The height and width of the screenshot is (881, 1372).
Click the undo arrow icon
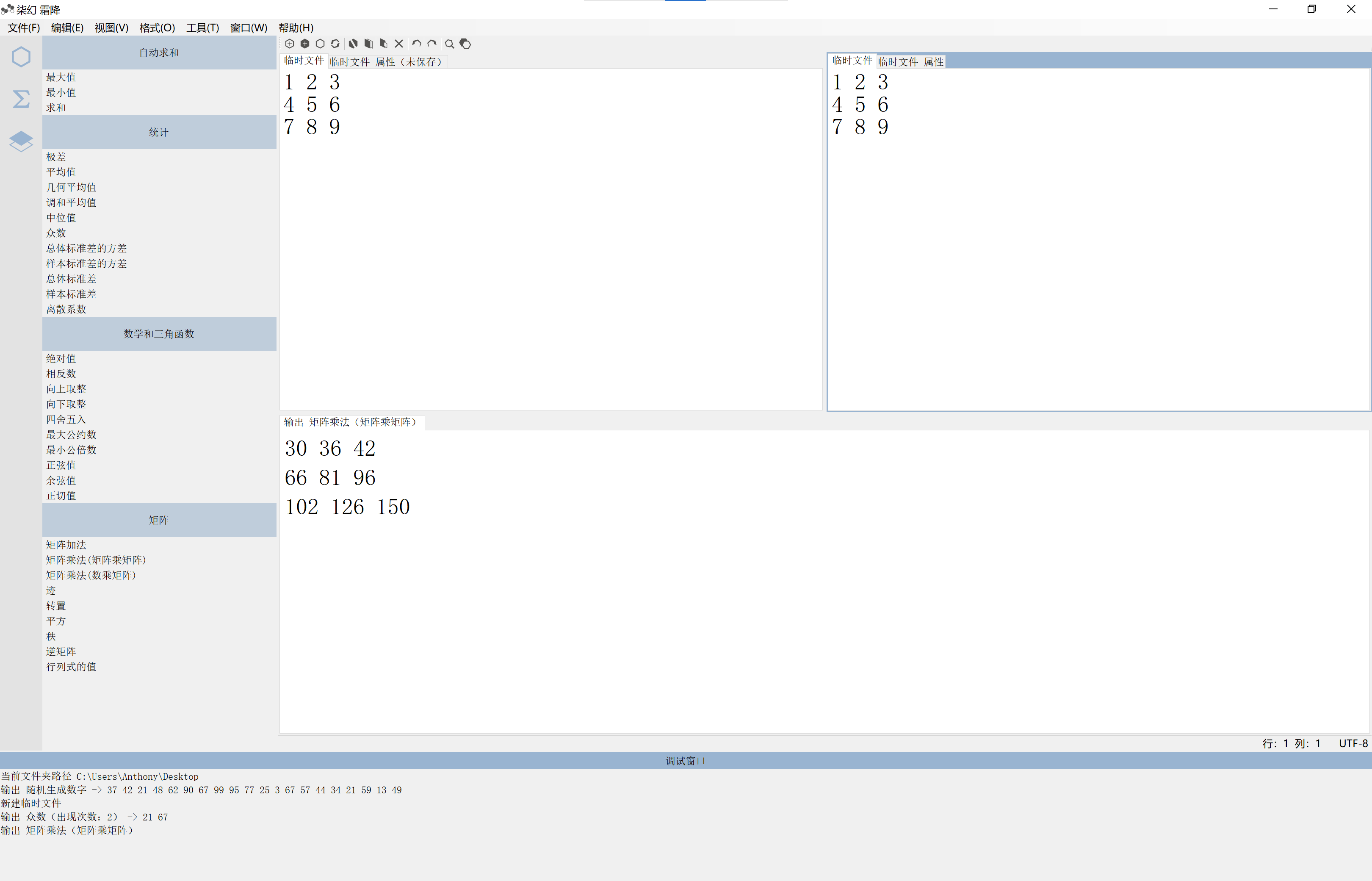(x=416, y=44)
